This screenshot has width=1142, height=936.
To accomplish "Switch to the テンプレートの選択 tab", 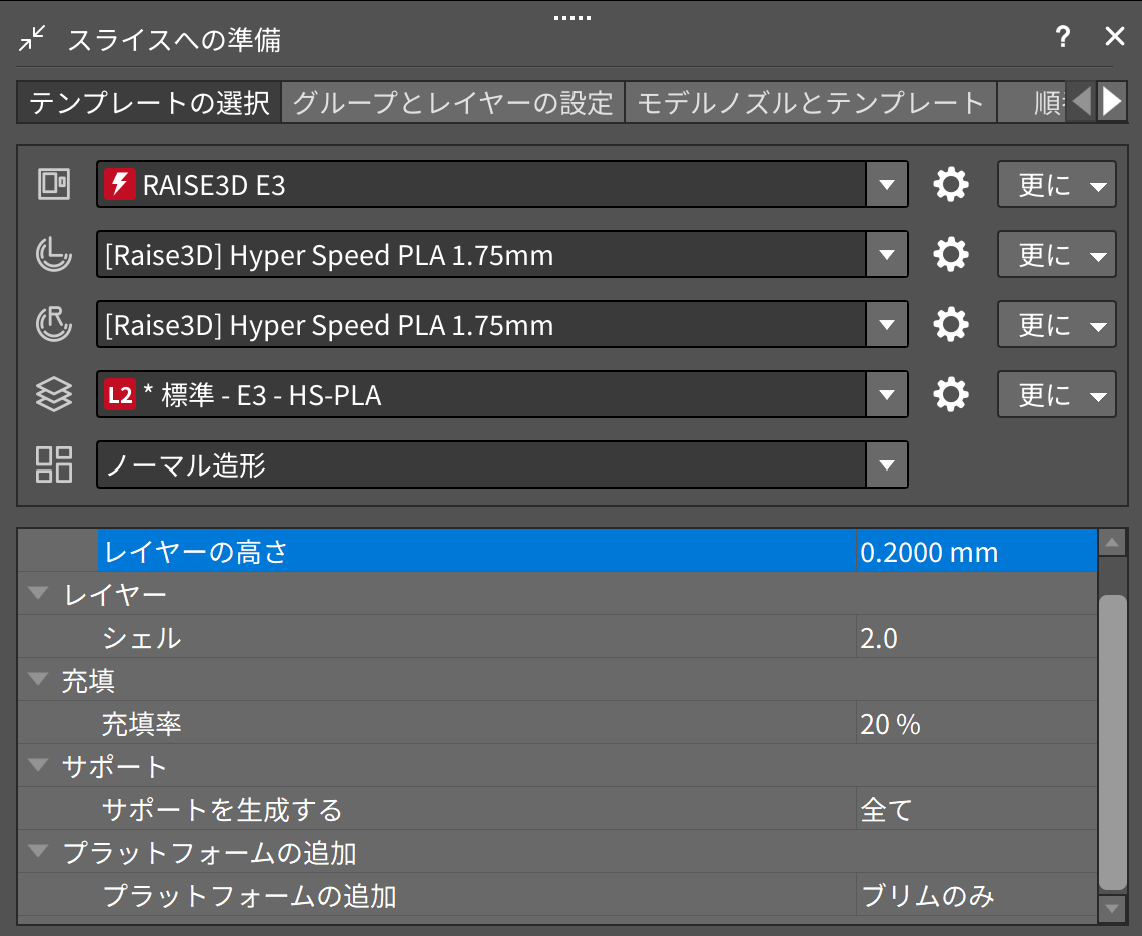I will 149,103.
